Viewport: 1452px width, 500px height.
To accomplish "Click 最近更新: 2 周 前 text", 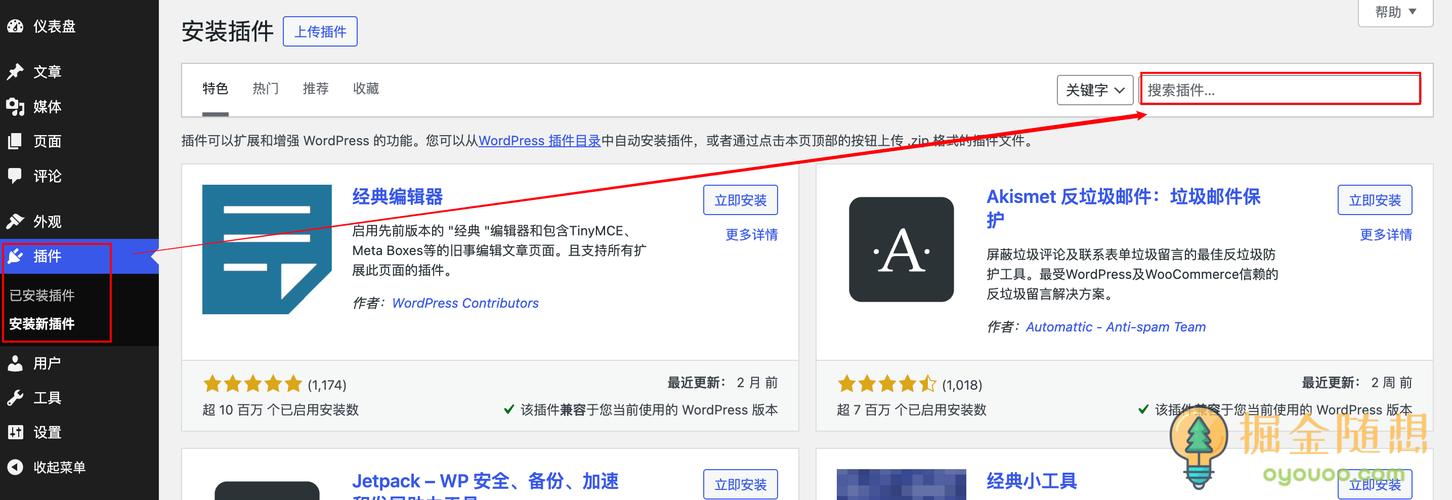I will click(1357, 383).
